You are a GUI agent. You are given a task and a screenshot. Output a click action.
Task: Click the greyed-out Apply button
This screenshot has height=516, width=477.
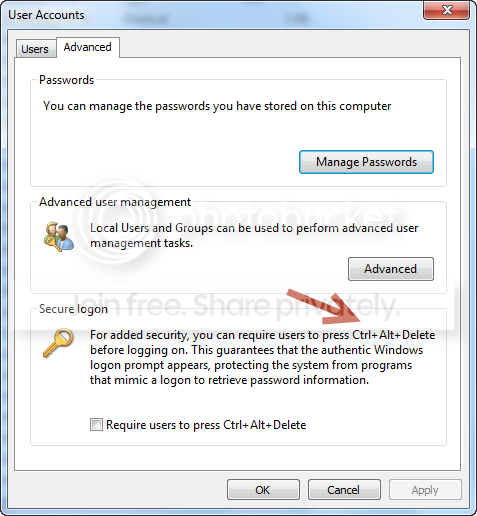425,490
